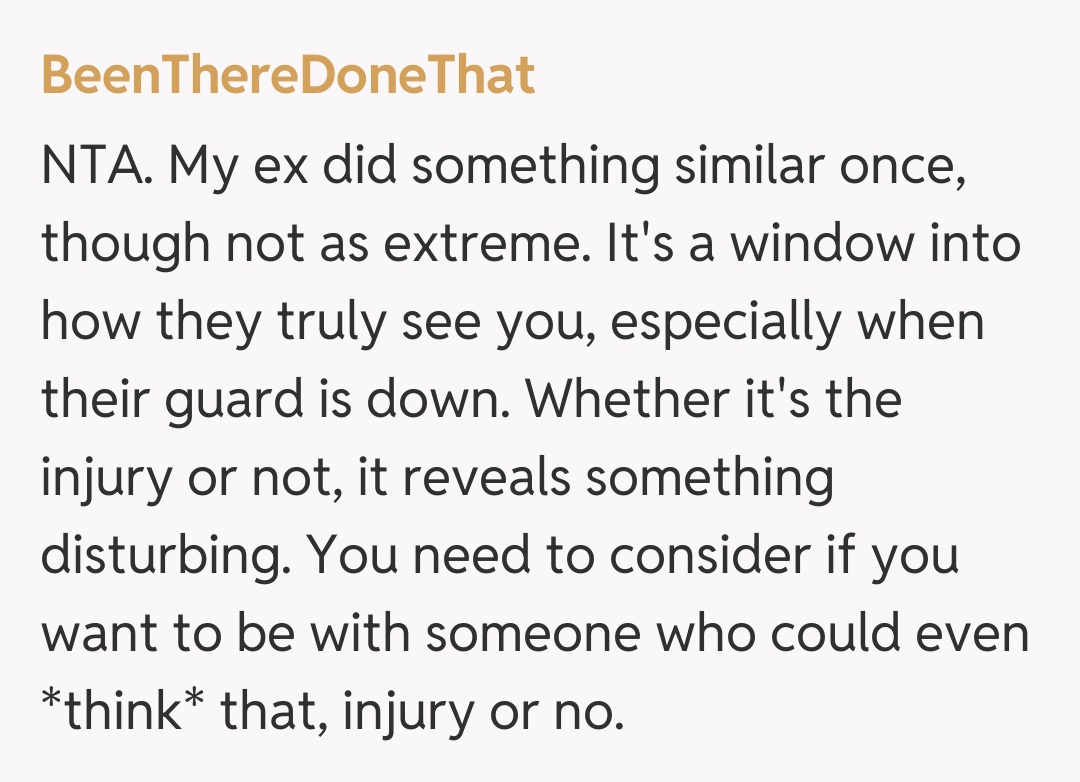
Task: Click the emphasized '*think*' word
Action: point(122,712)
